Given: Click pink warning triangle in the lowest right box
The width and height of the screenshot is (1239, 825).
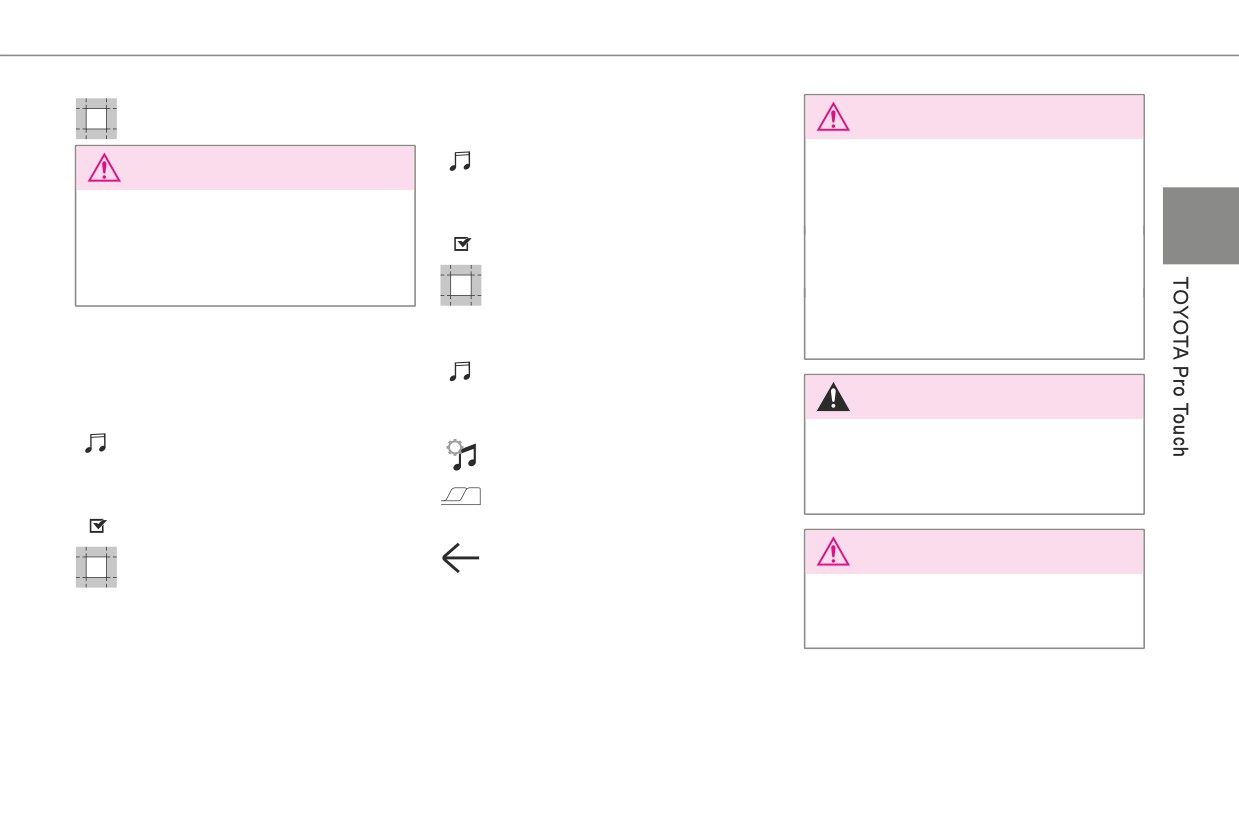Looking at the screenshot, I should [x=833, y=552].
